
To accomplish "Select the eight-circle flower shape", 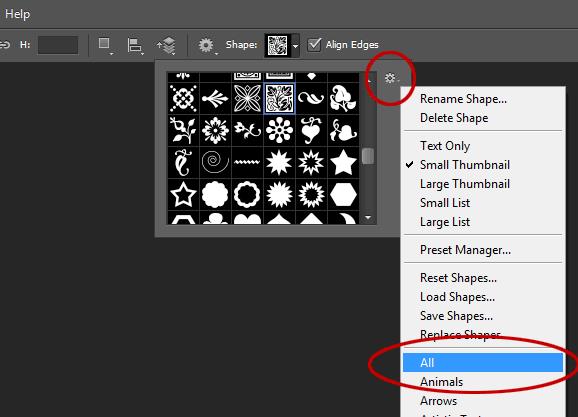I will coord(279,131).
